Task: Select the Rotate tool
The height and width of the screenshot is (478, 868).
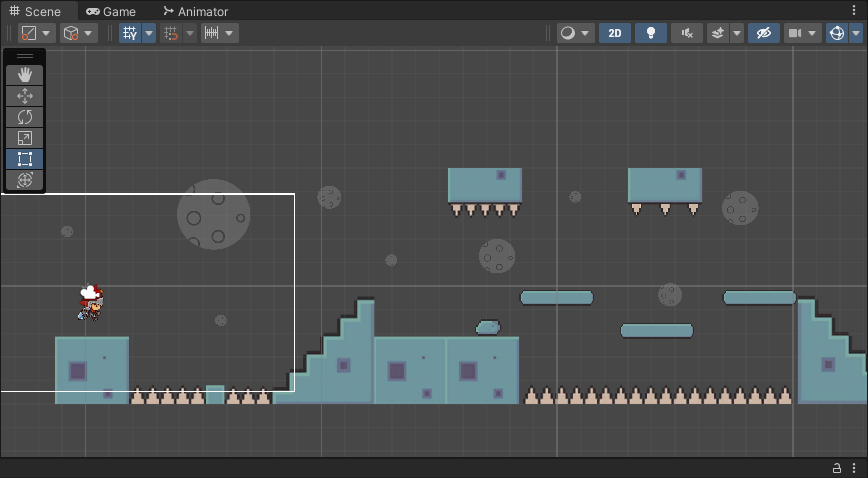Action: click(x=24, y=117)
